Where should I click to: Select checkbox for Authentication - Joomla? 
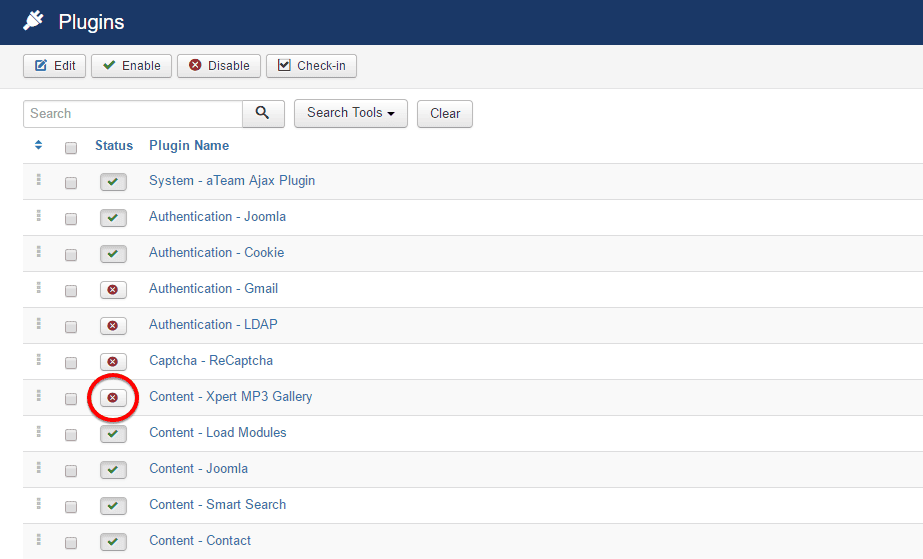71,219
